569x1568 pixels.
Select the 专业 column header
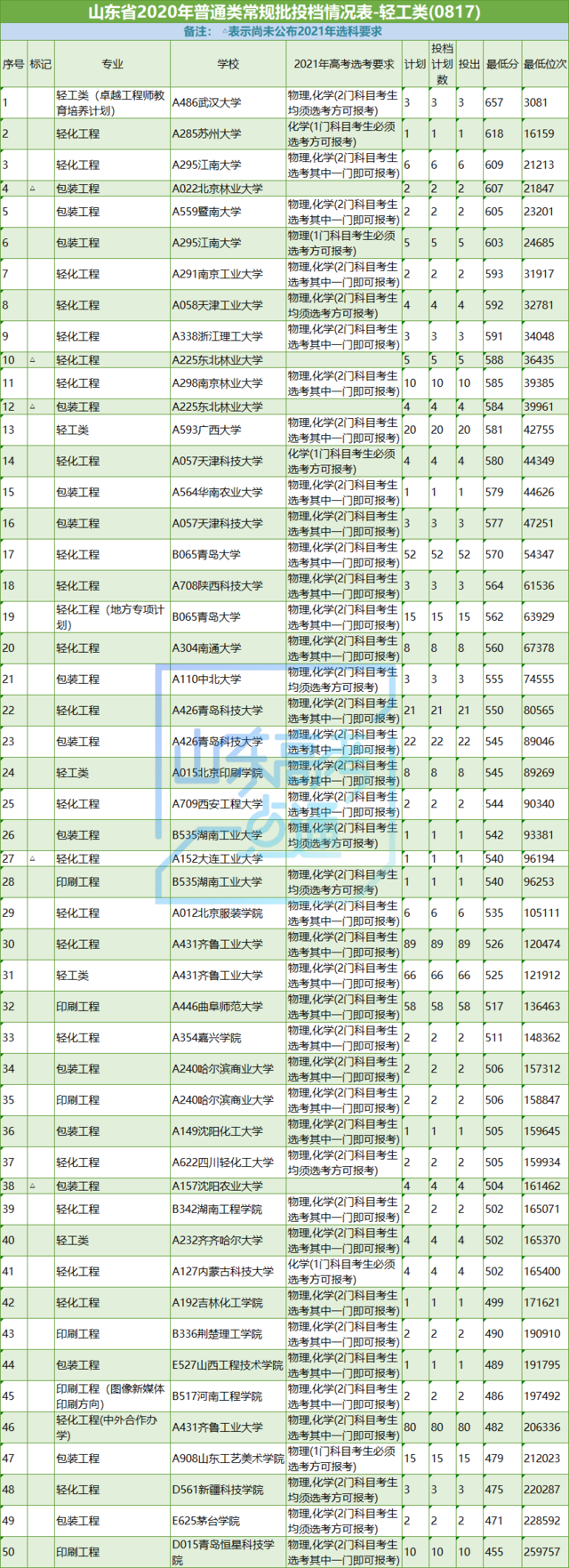pos(112,64)
